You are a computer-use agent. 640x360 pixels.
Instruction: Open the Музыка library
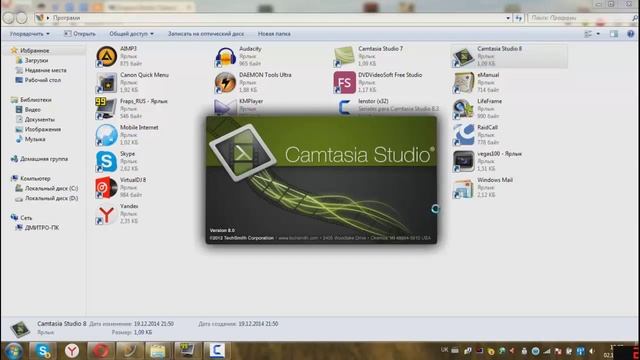(35, 139)
